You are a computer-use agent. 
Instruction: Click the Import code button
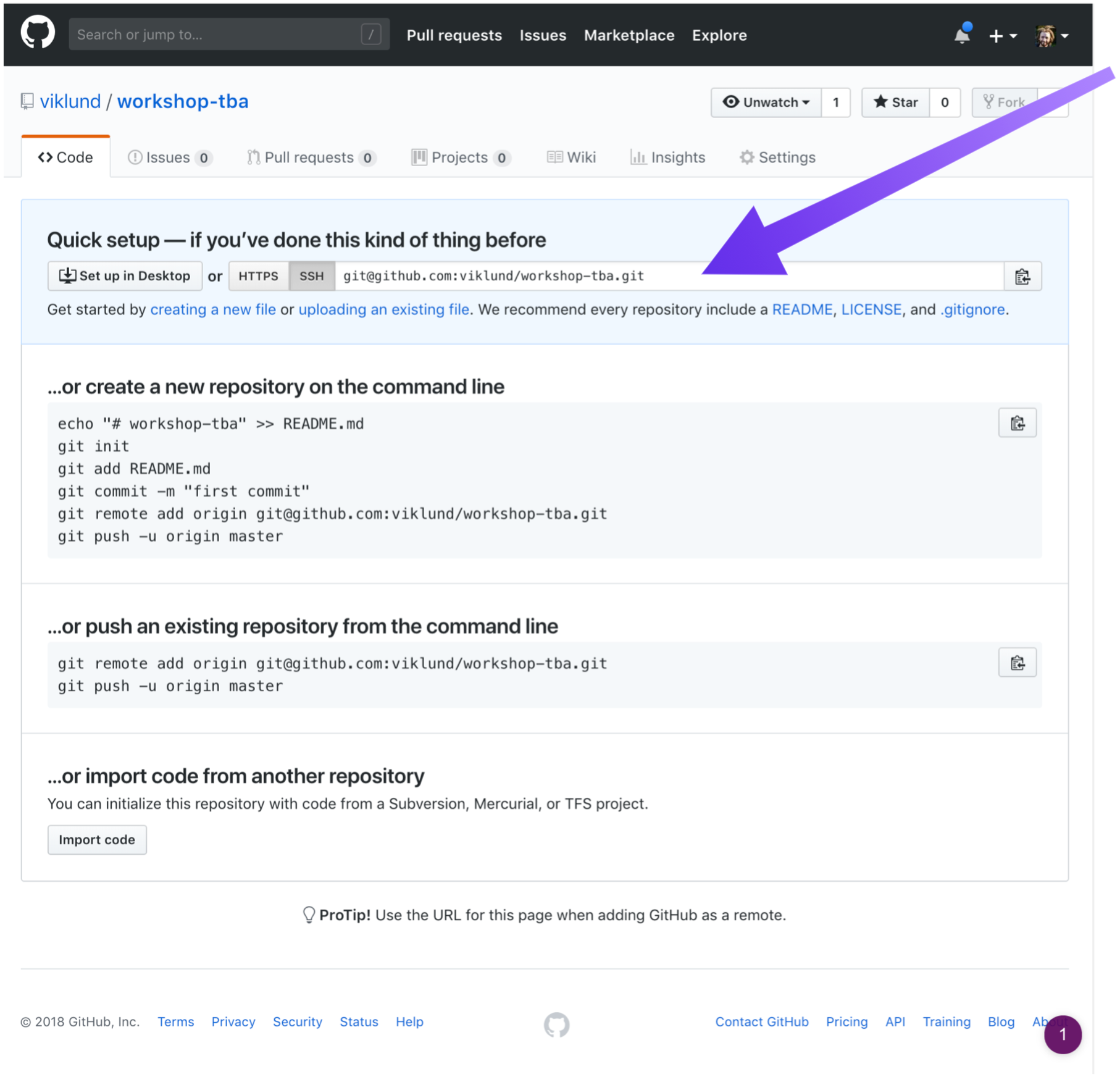pyautogui.click(x=97, y=840)
